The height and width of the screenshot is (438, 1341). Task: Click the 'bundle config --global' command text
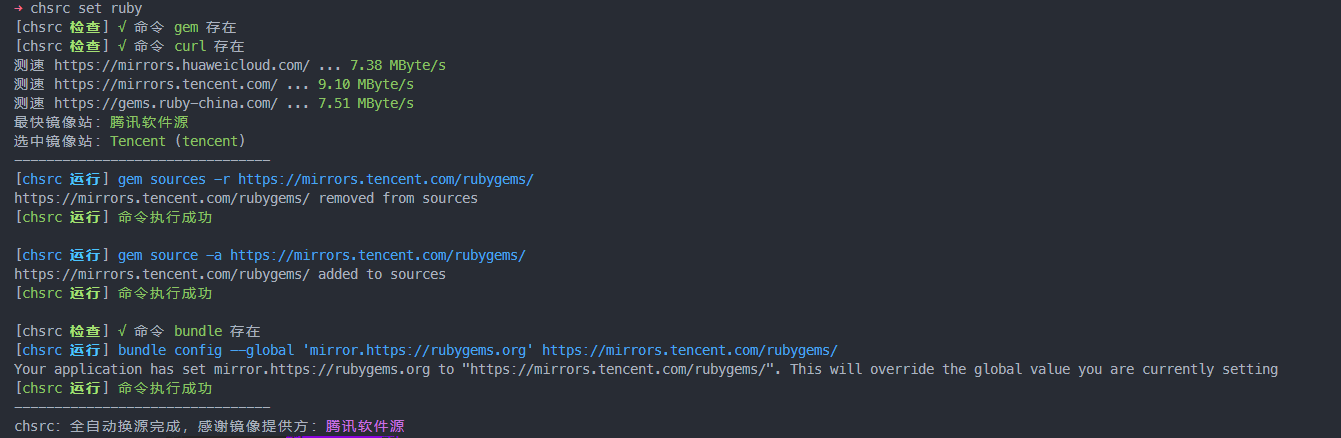[x=210, y=350]
